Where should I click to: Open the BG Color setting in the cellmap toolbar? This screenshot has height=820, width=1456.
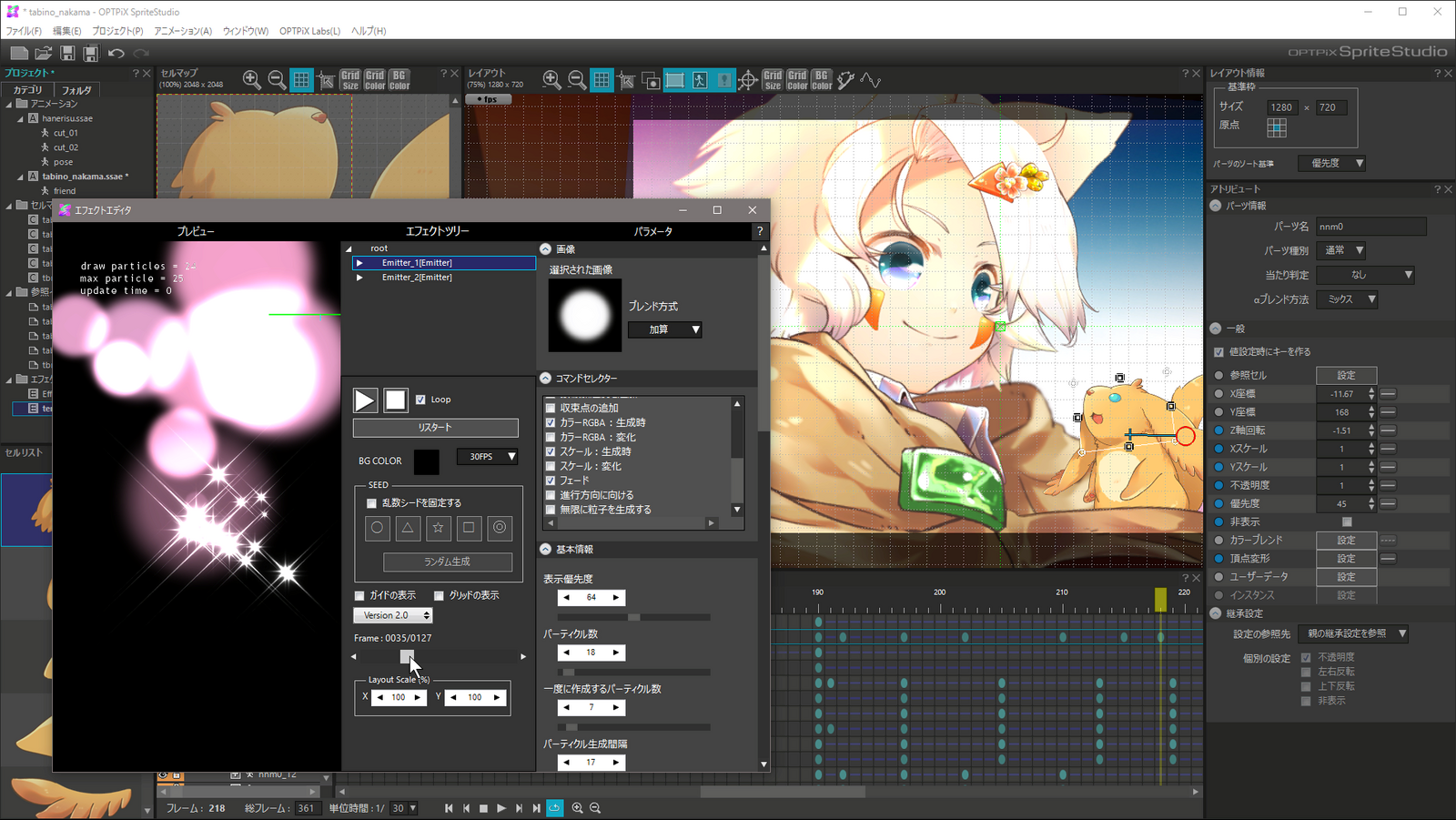[398, 80]
